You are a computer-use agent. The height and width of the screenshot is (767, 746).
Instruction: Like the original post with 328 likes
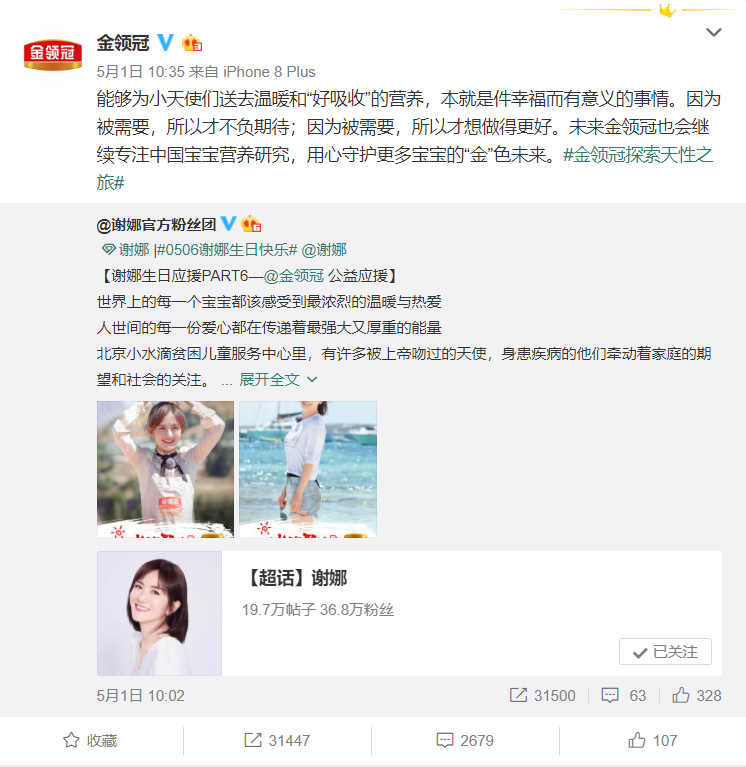point(697,696)
